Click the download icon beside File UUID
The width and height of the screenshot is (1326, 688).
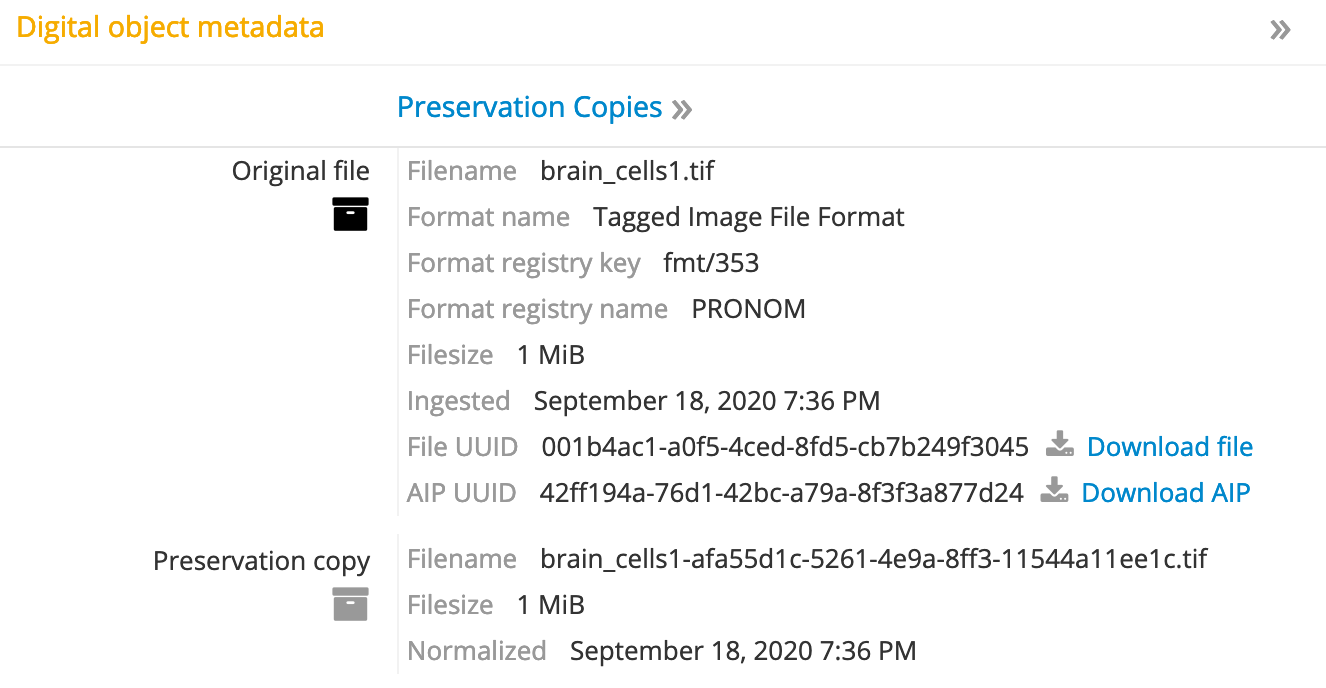point(1060,446)
